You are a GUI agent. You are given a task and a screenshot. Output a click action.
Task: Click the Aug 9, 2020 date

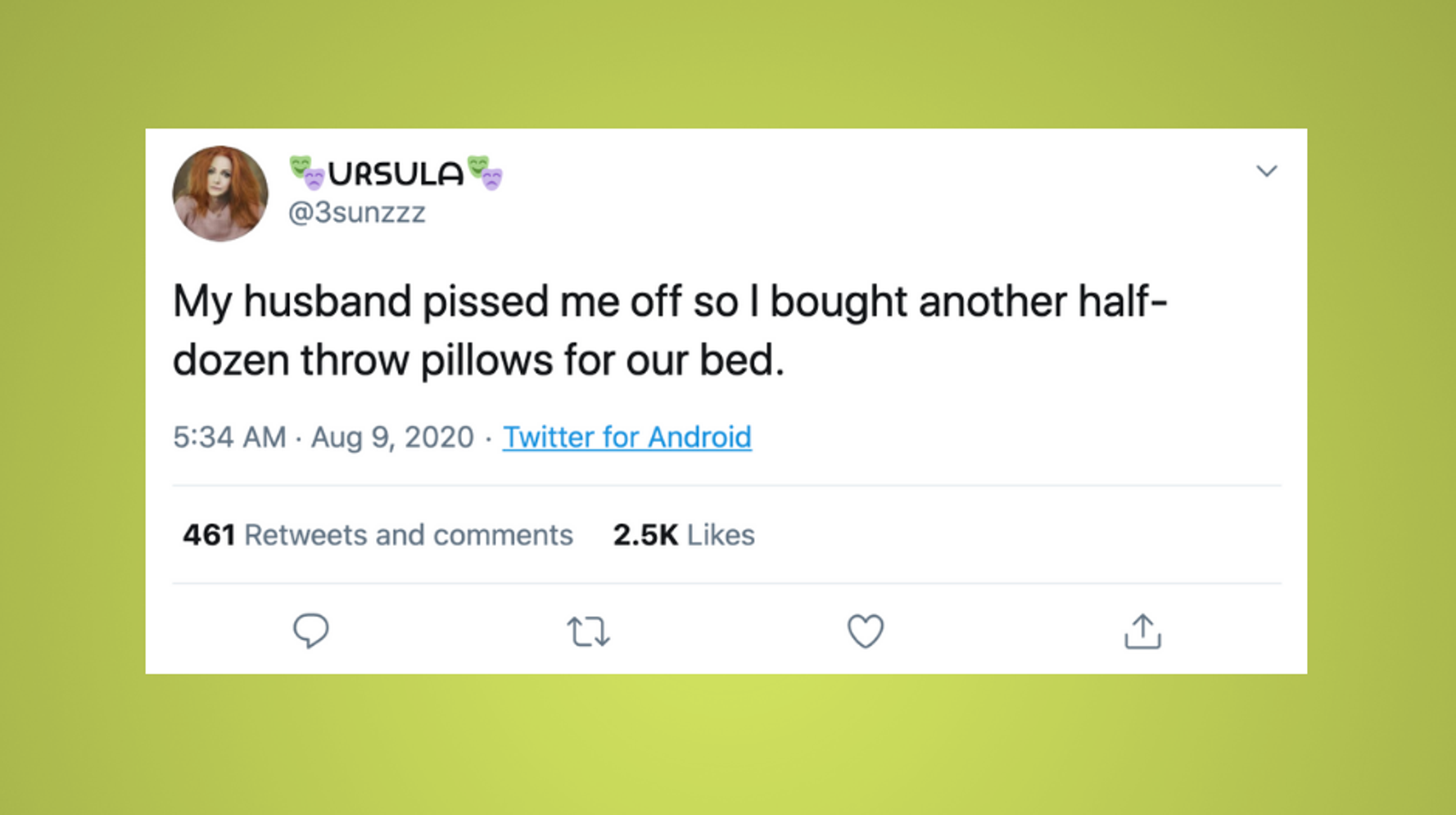[392, 437]
